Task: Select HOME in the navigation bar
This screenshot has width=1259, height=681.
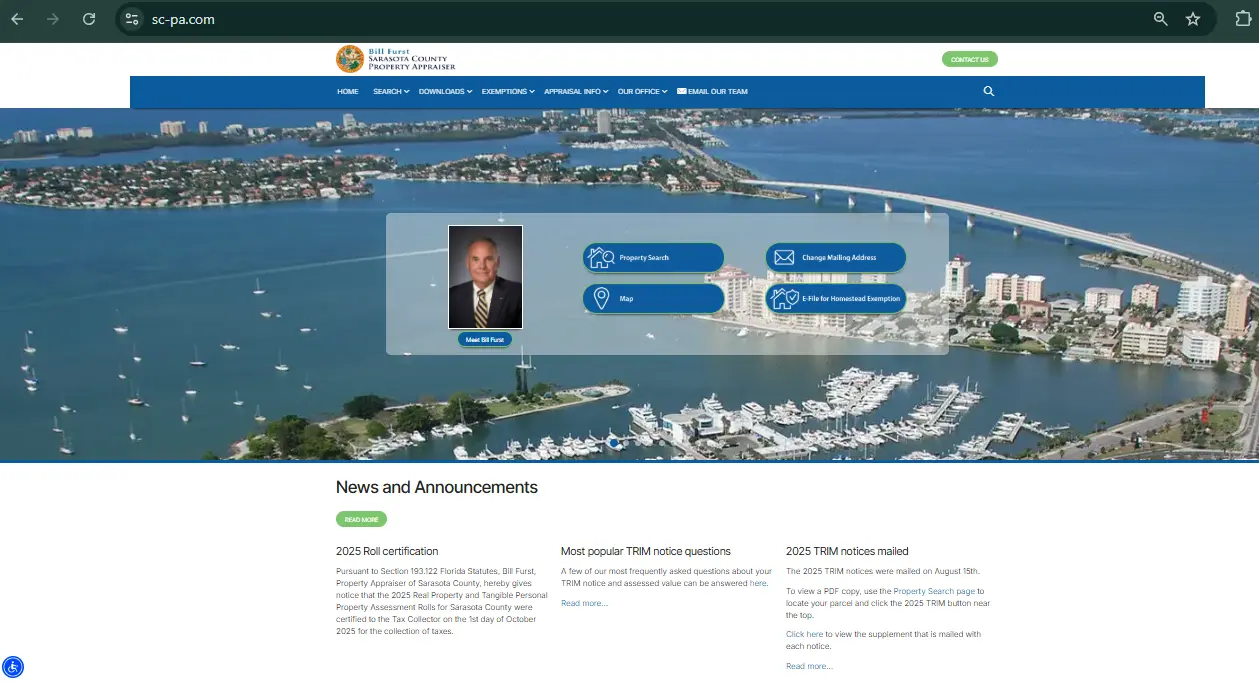Action: [x=347, y=91]
